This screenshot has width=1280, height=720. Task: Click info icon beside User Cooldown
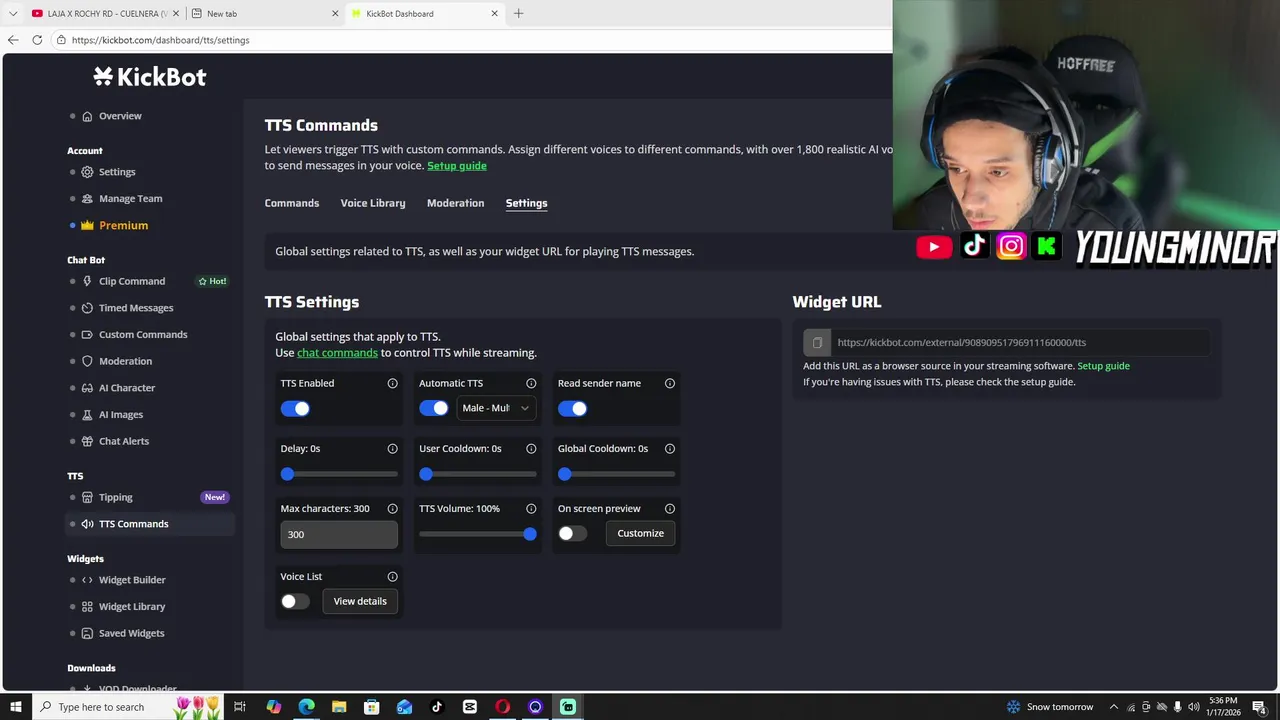(531, 449)
